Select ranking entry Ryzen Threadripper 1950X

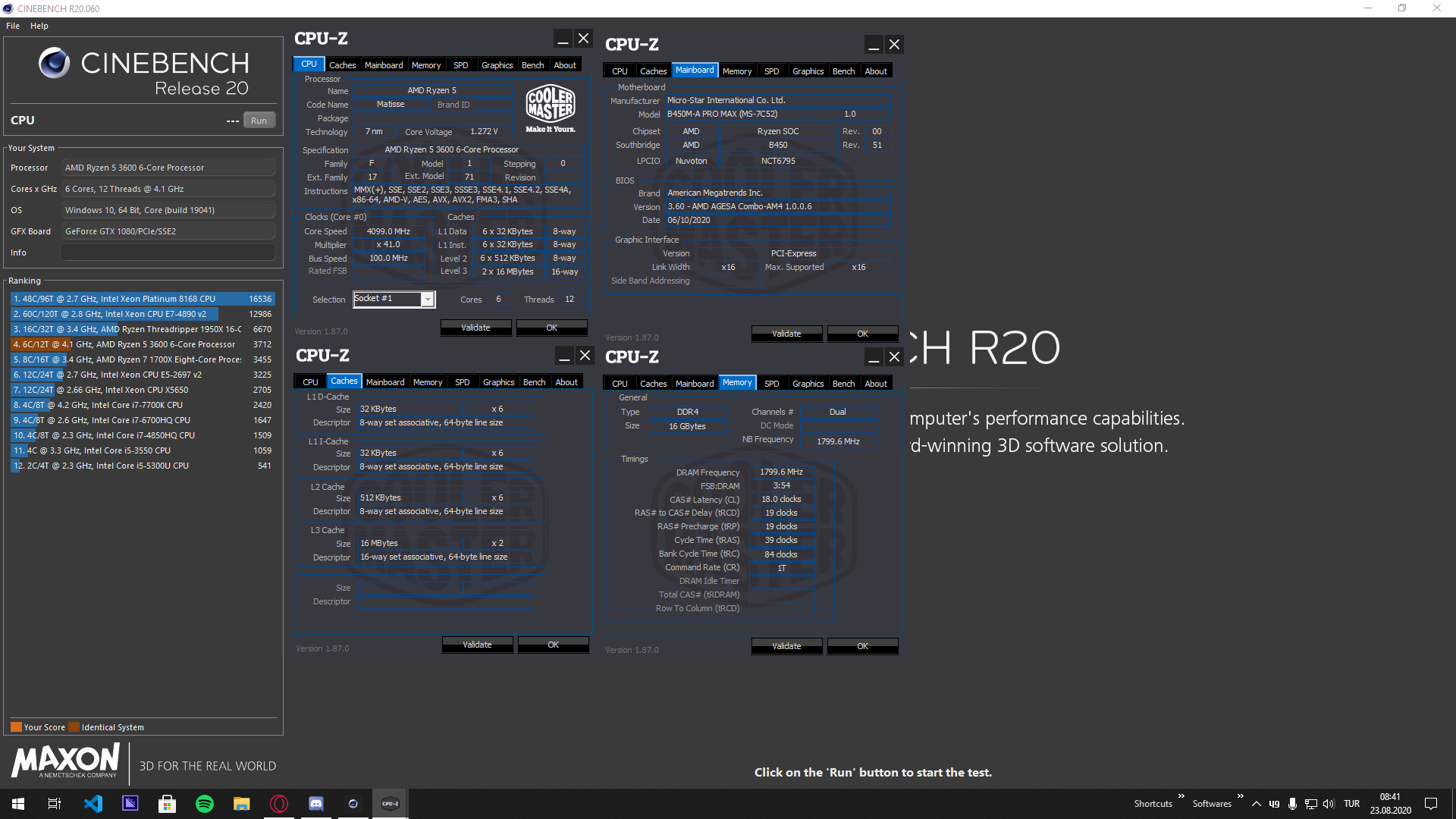pos(143,329)
